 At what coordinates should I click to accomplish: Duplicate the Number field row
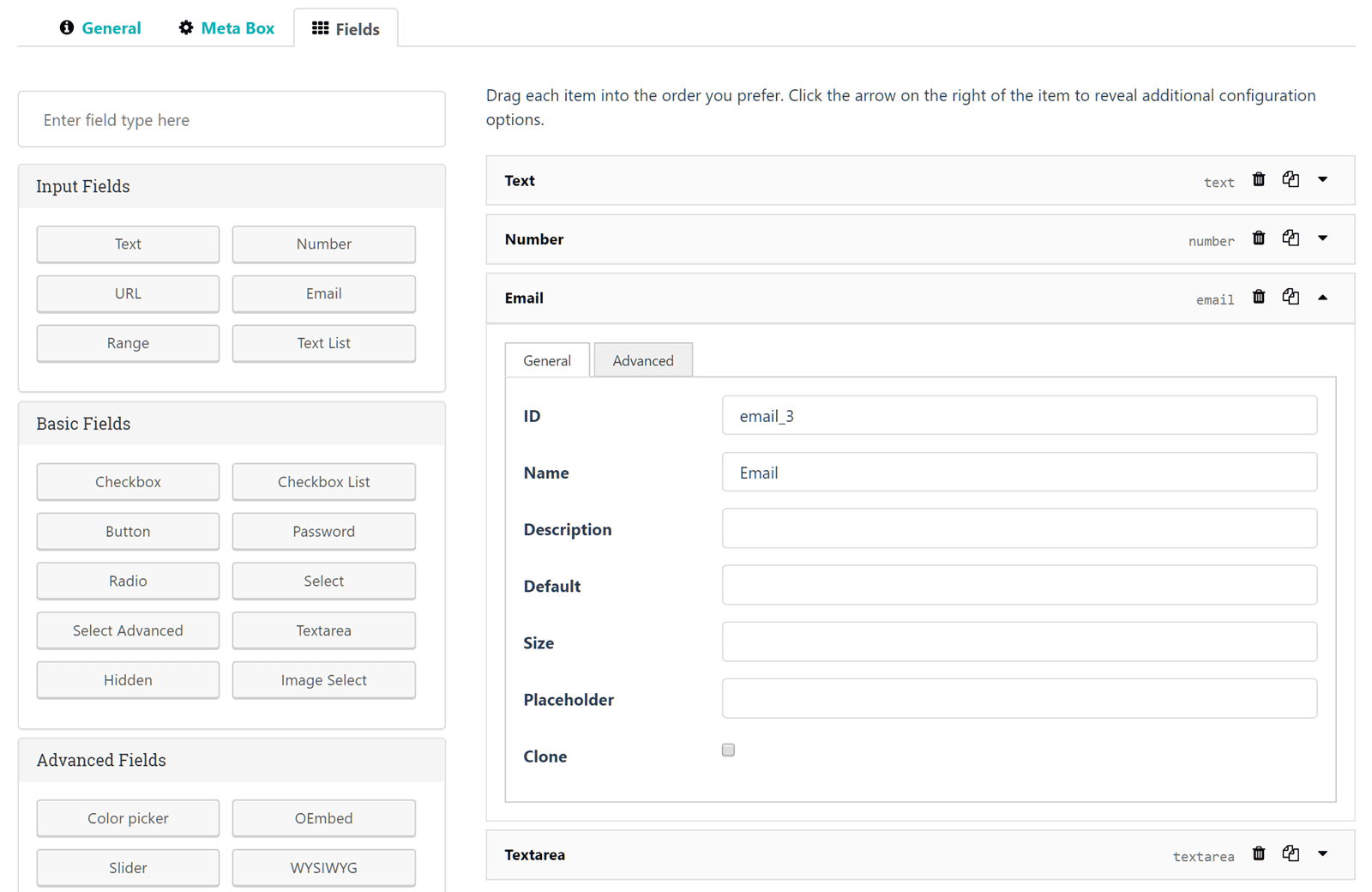pyautogui.click(x=1291, y=238)
